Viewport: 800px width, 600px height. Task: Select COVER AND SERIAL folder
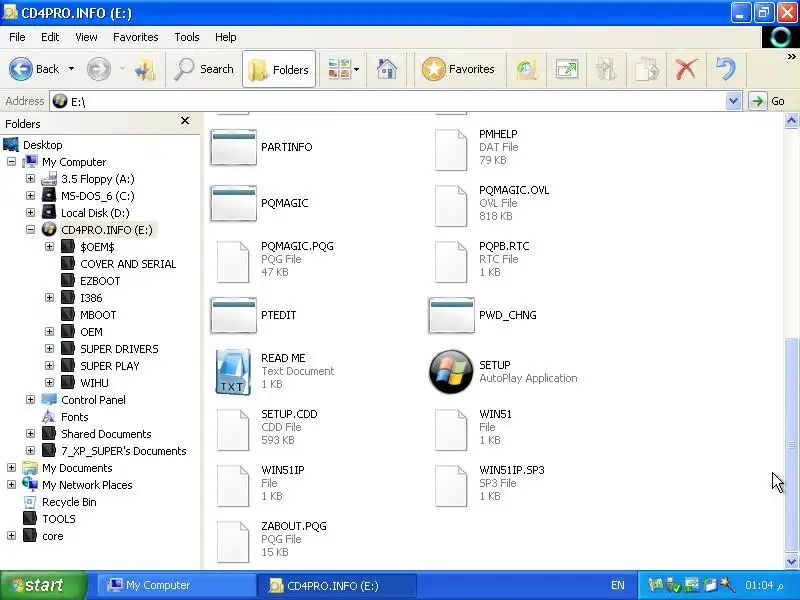tap(128, 264)
